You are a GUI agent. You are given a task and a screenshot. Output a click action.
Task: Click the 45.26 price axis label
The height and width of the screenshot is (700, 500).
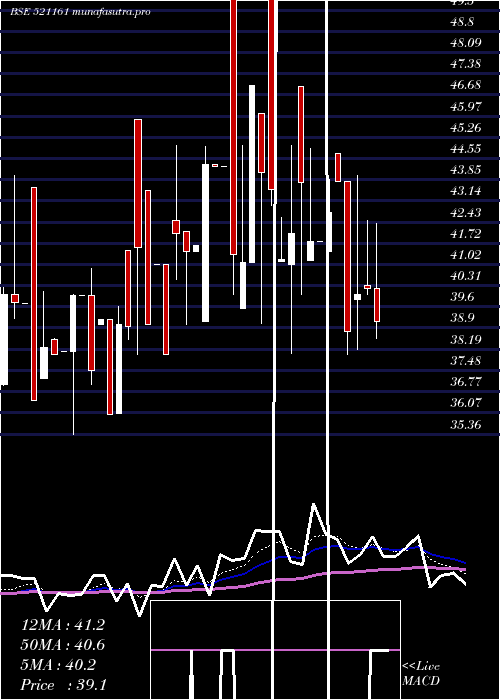pyautogui.click(x=466, y=128)
